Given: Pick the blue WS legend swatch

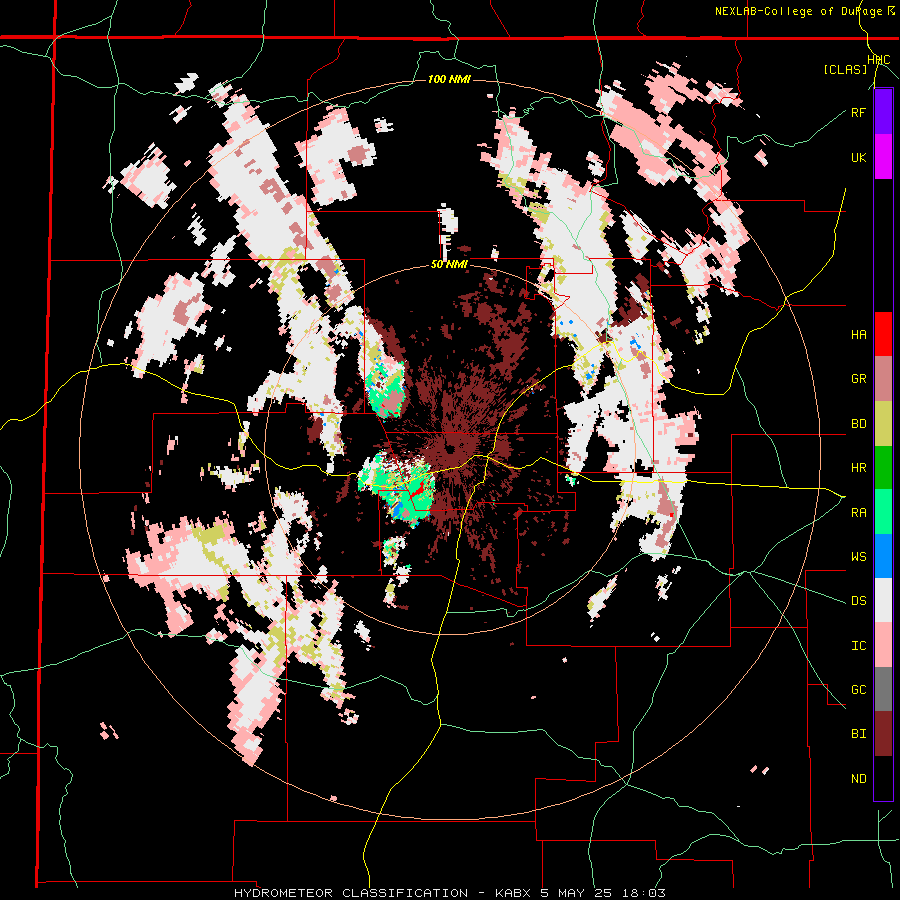Looking at the screenshot, I should pos(883,556).
